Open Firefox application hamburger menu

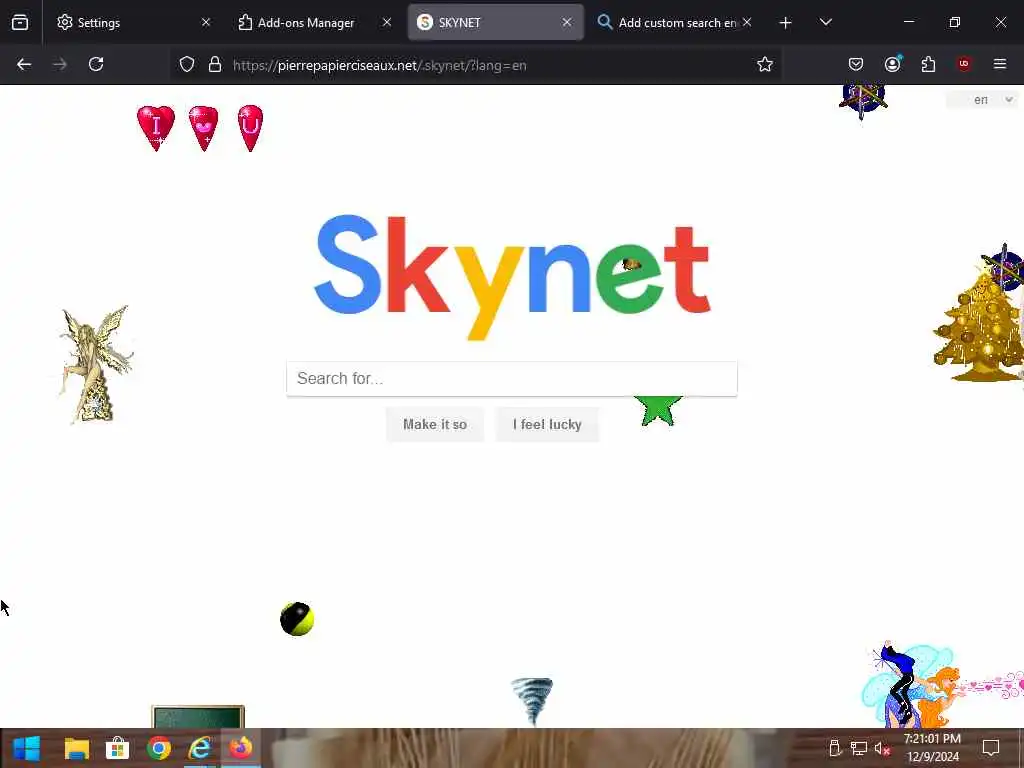(1000, 64)
